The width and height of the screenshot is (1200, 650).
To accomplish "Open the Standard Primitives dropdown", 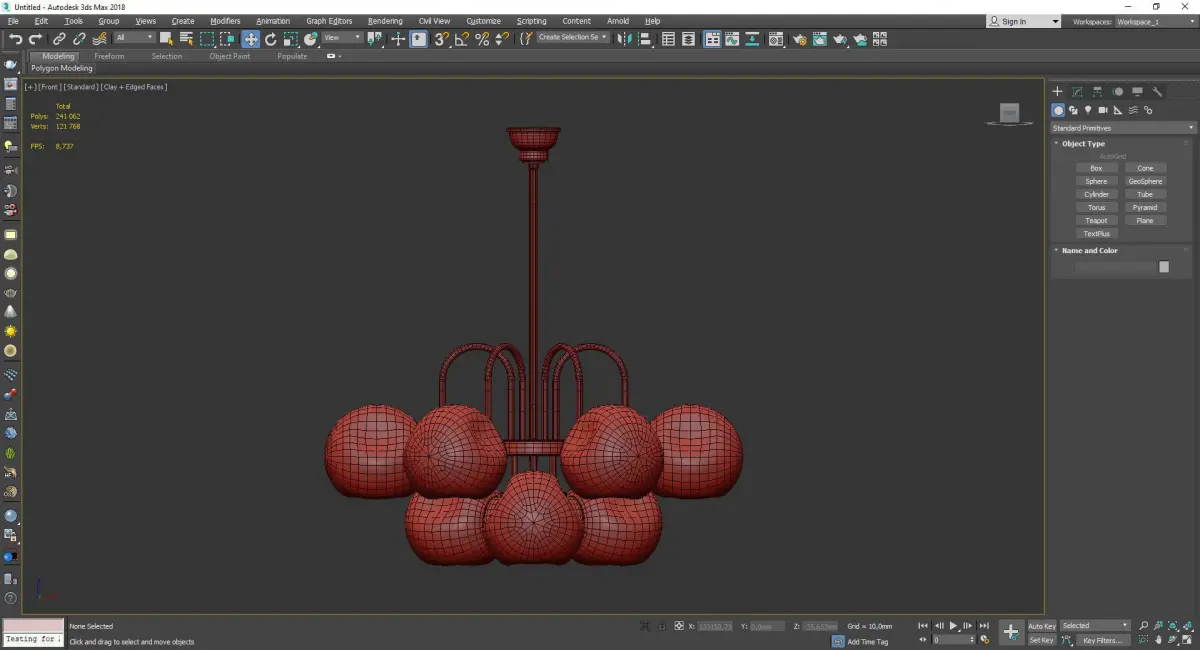I will click(x=1121, y=128).
